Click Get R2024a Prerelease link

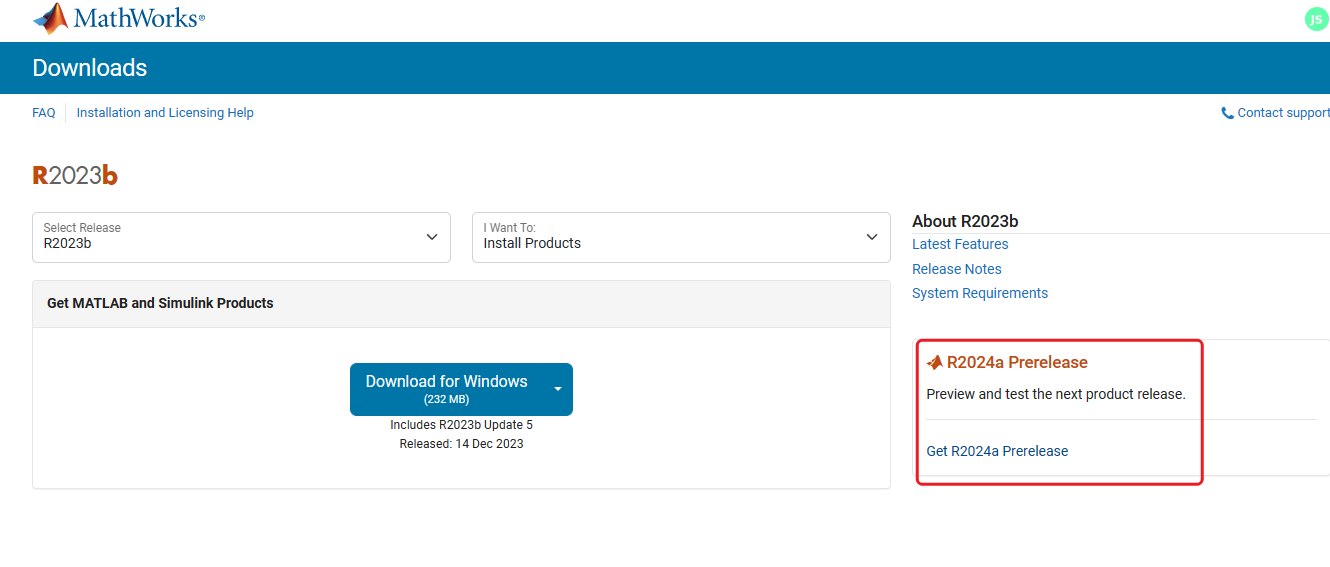[997, 451]
